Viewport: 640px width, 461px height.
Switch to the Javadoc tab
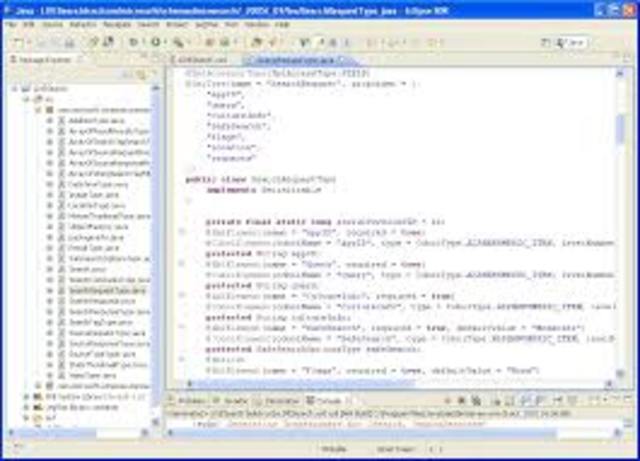(x=231, y=401)
